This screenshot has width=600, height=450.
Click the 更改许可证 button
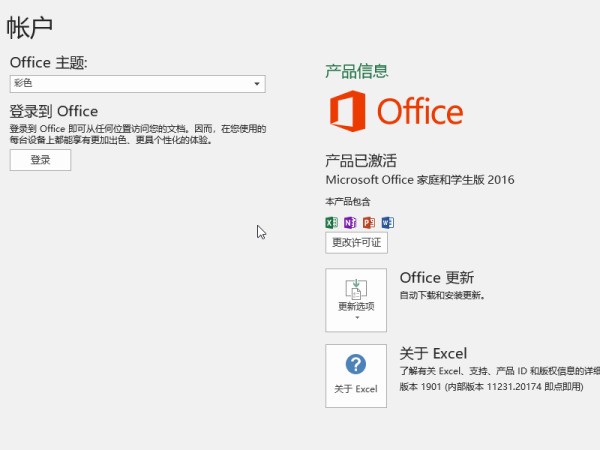(356, 243)
